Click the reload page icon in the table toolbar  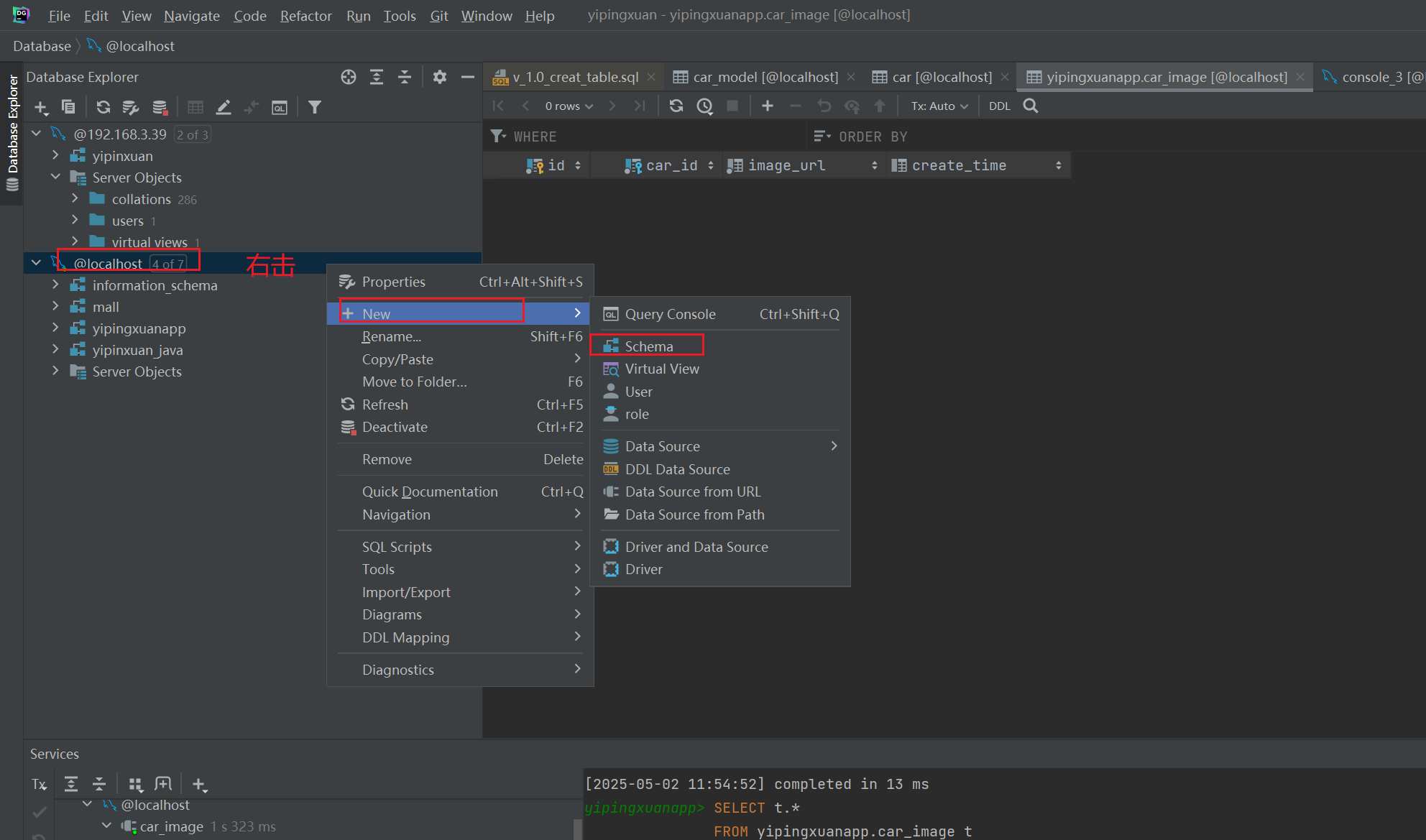coord(676,106)
